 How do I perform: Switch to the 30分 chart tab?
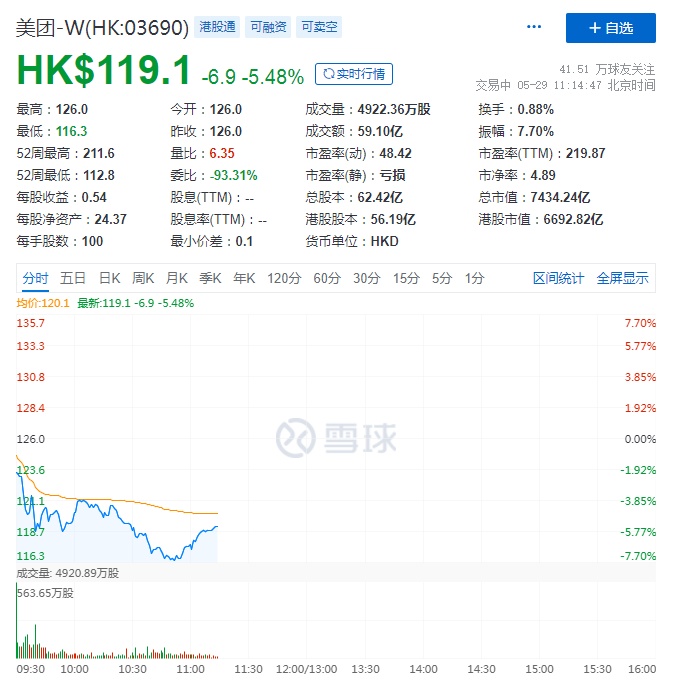click(x=367, y=278)
